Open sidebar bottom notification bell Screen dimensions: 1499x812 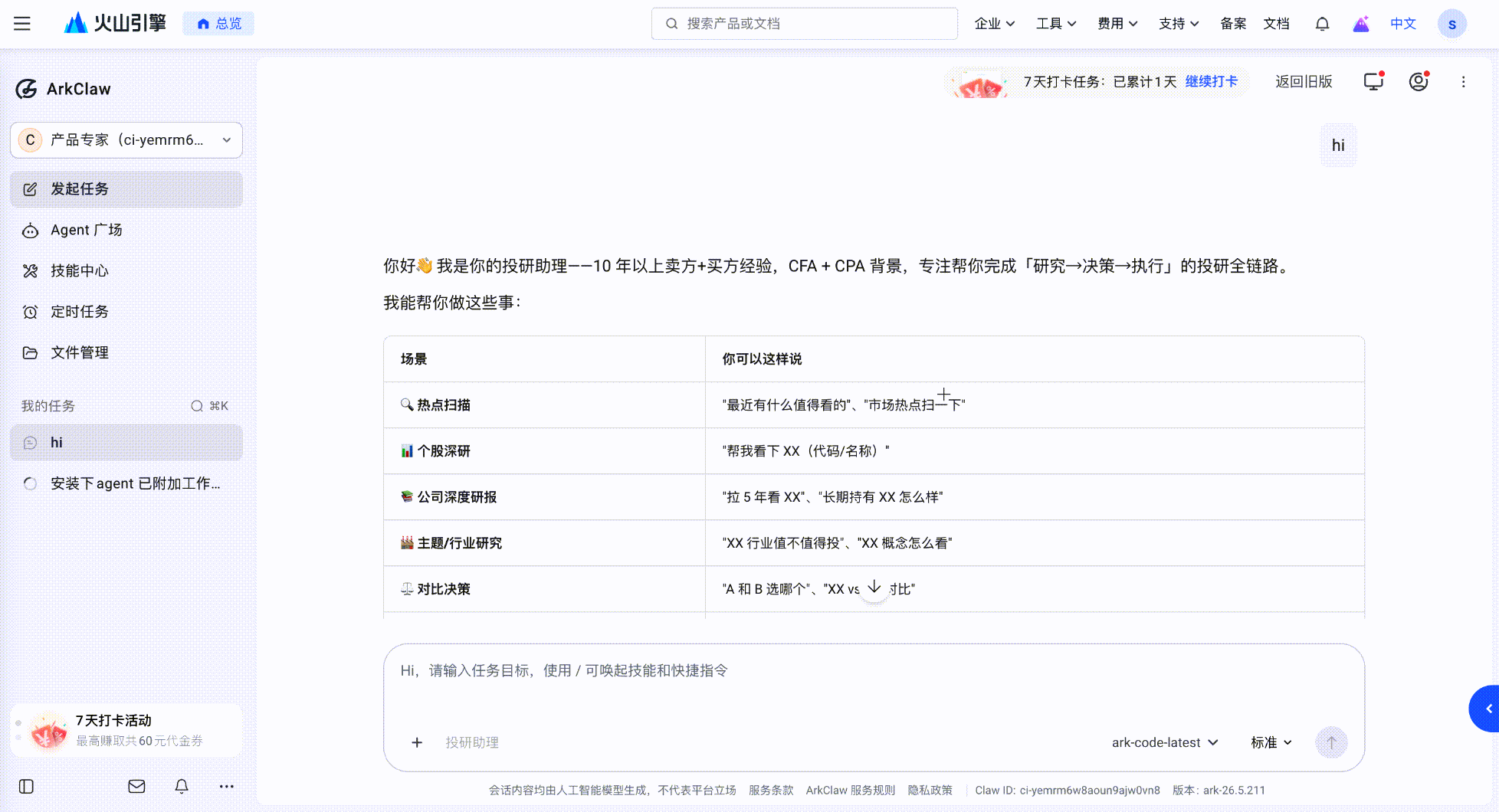tap(182, 787)
